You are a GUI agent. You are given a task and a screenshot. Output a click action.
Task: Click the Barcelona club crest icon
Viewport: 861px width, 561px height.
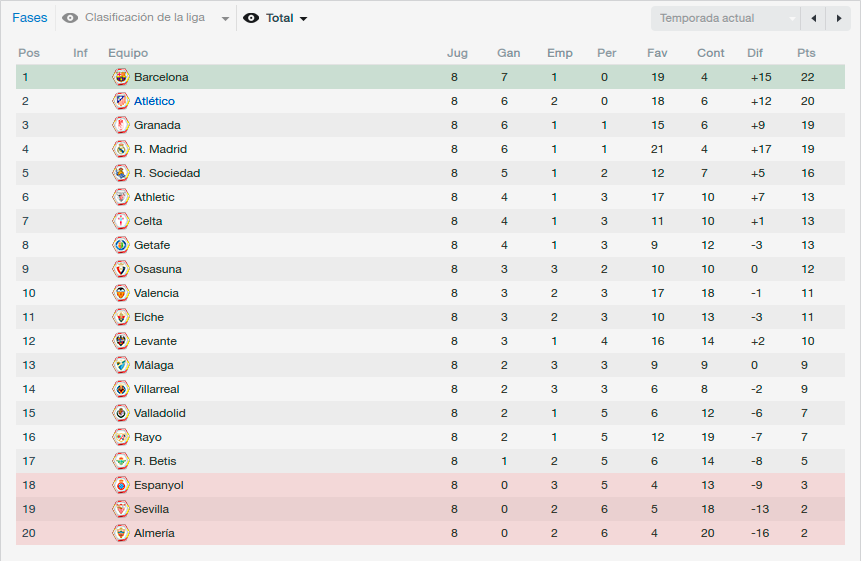121,77
